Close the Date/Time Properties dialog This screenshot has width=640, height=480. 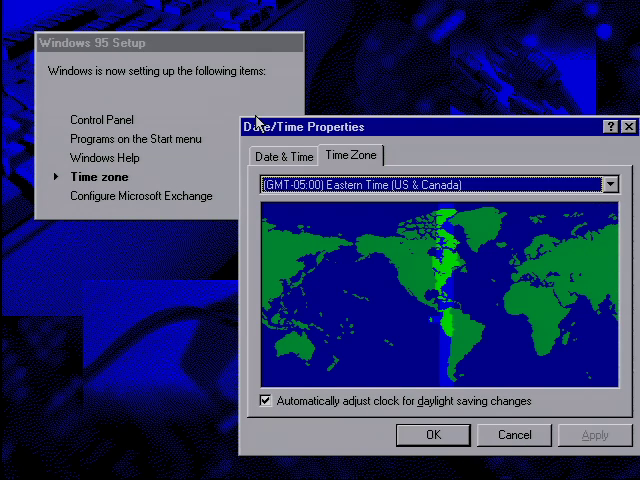pos(629,127)
